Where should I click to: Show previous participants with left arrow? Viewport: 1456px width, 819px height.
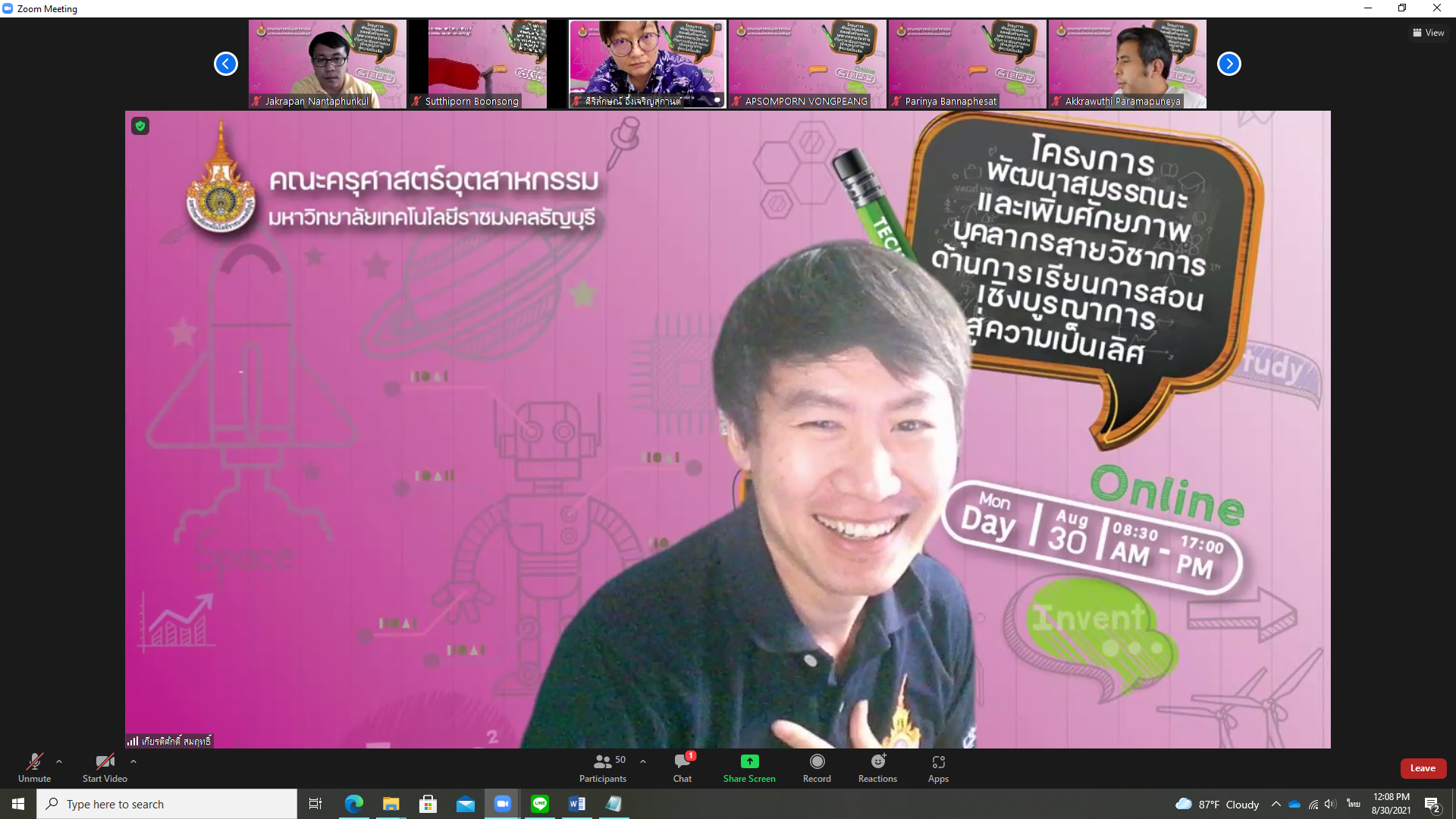pos(226,64)
